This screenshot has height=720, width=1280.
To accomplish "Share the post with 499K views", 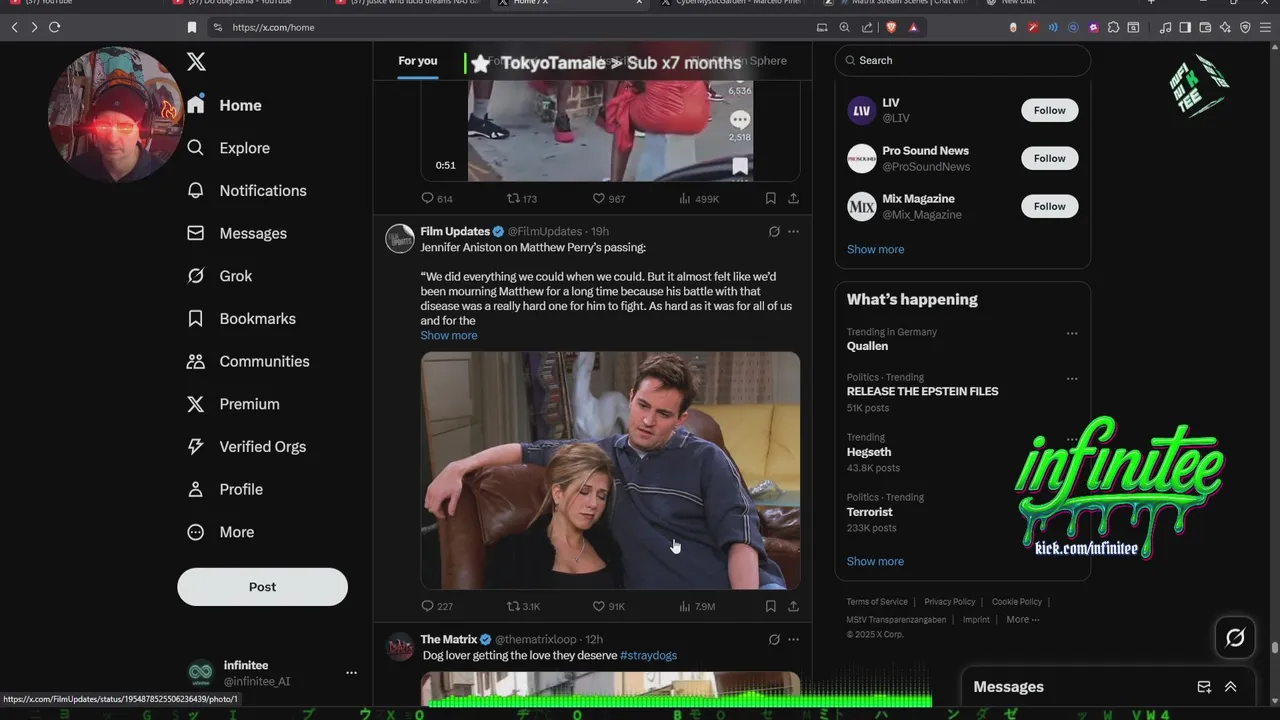I will [x=793, y=199].
